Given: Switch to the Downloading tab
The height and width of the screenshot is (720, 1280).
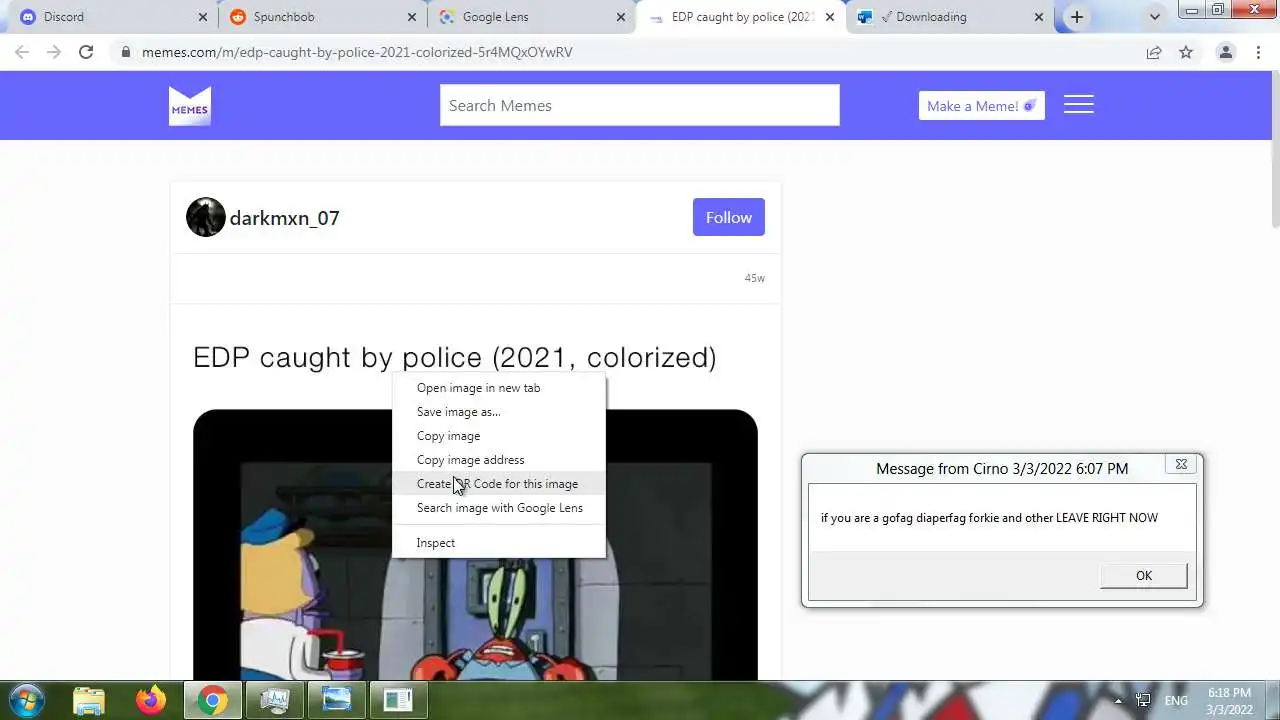Looking at the screenshot, I should 948,17.
